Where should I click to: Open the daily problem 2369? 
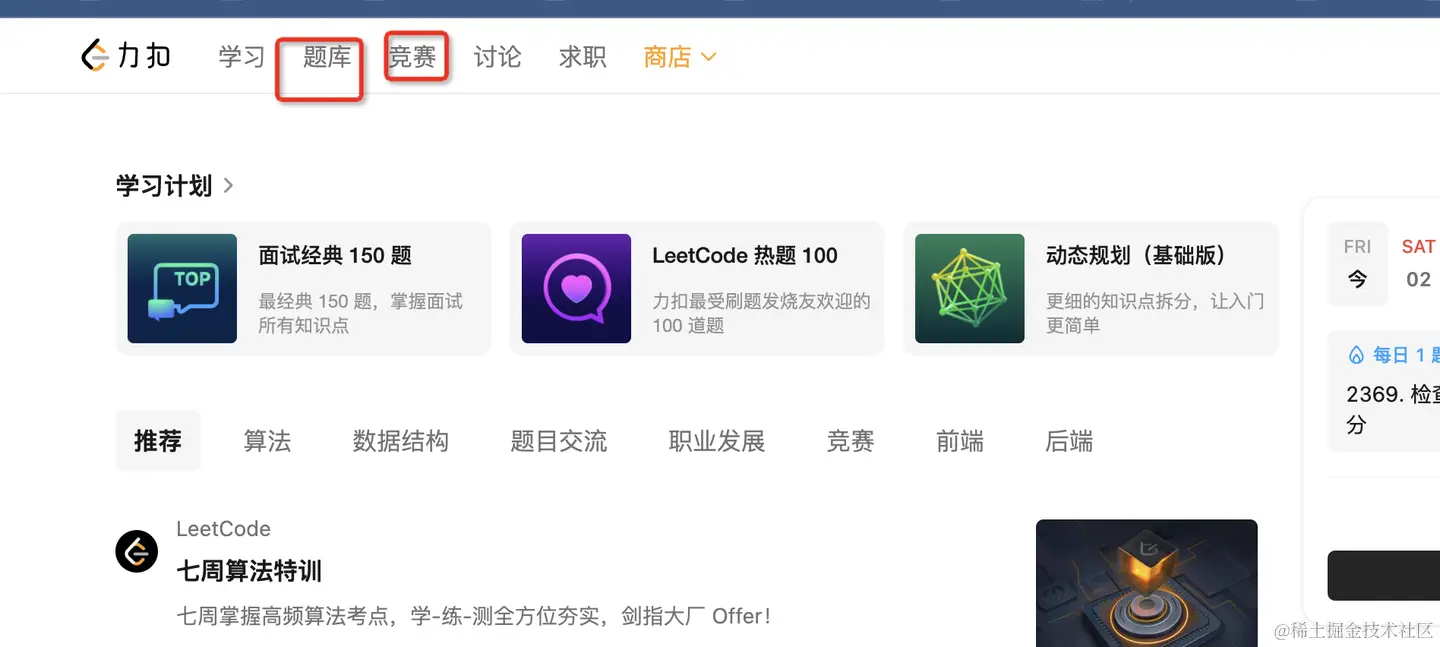tap(1393, 409)
